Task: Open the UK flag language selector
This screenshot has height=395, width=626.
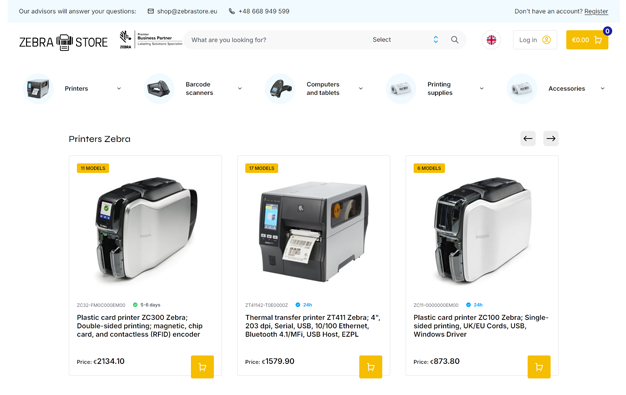Action: tap(491, 40)
